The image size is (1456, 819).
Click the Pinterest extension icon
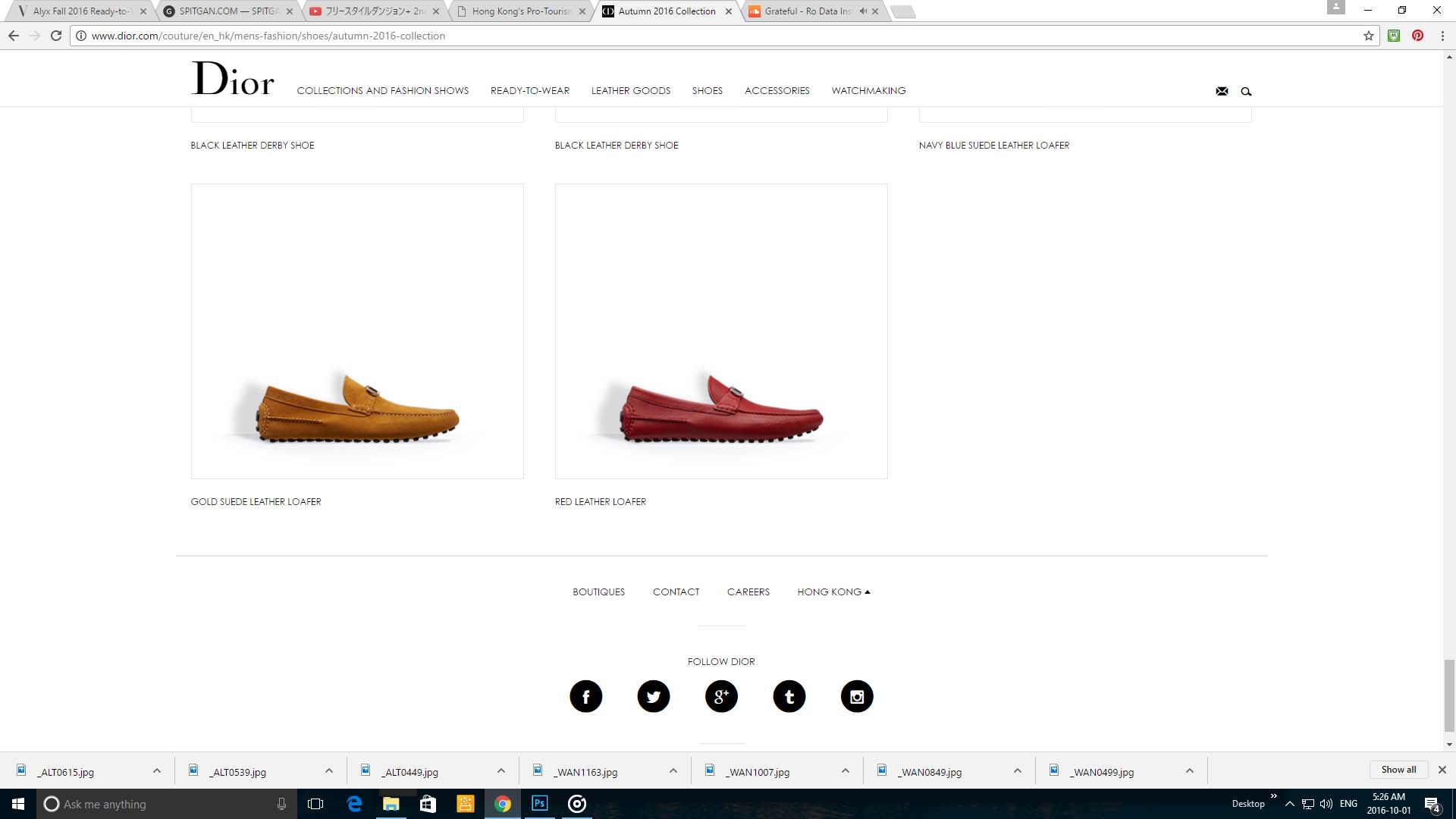tap(1417, 36)
